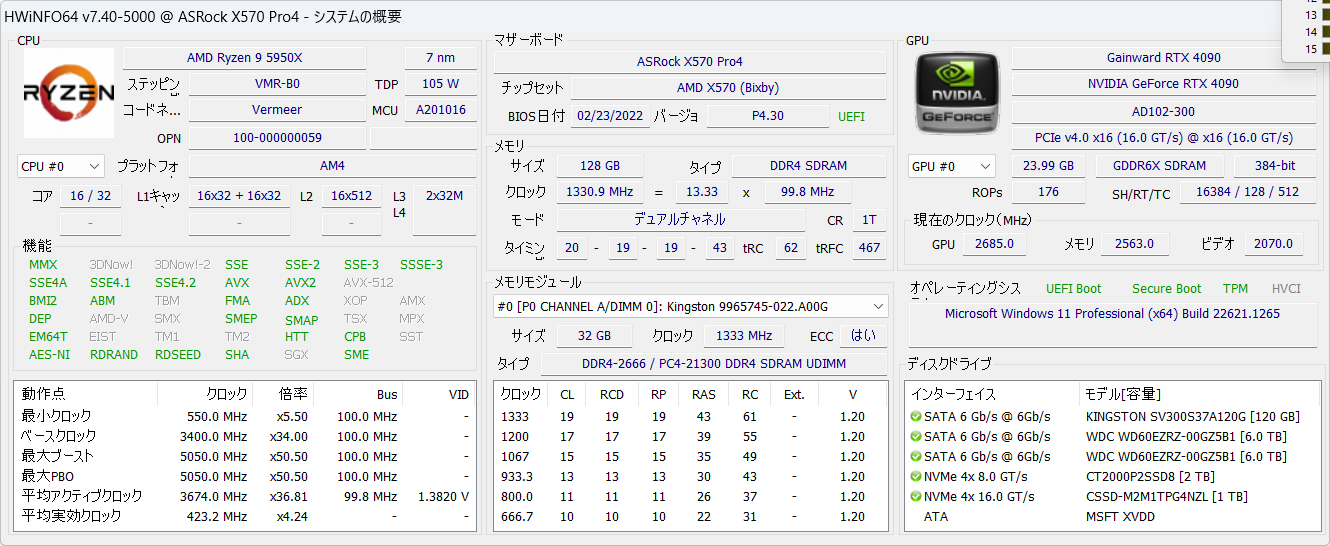The width and height of the screenshot is (1330, 546).
Task: Click the color square next to 14
Action: 1323,32
